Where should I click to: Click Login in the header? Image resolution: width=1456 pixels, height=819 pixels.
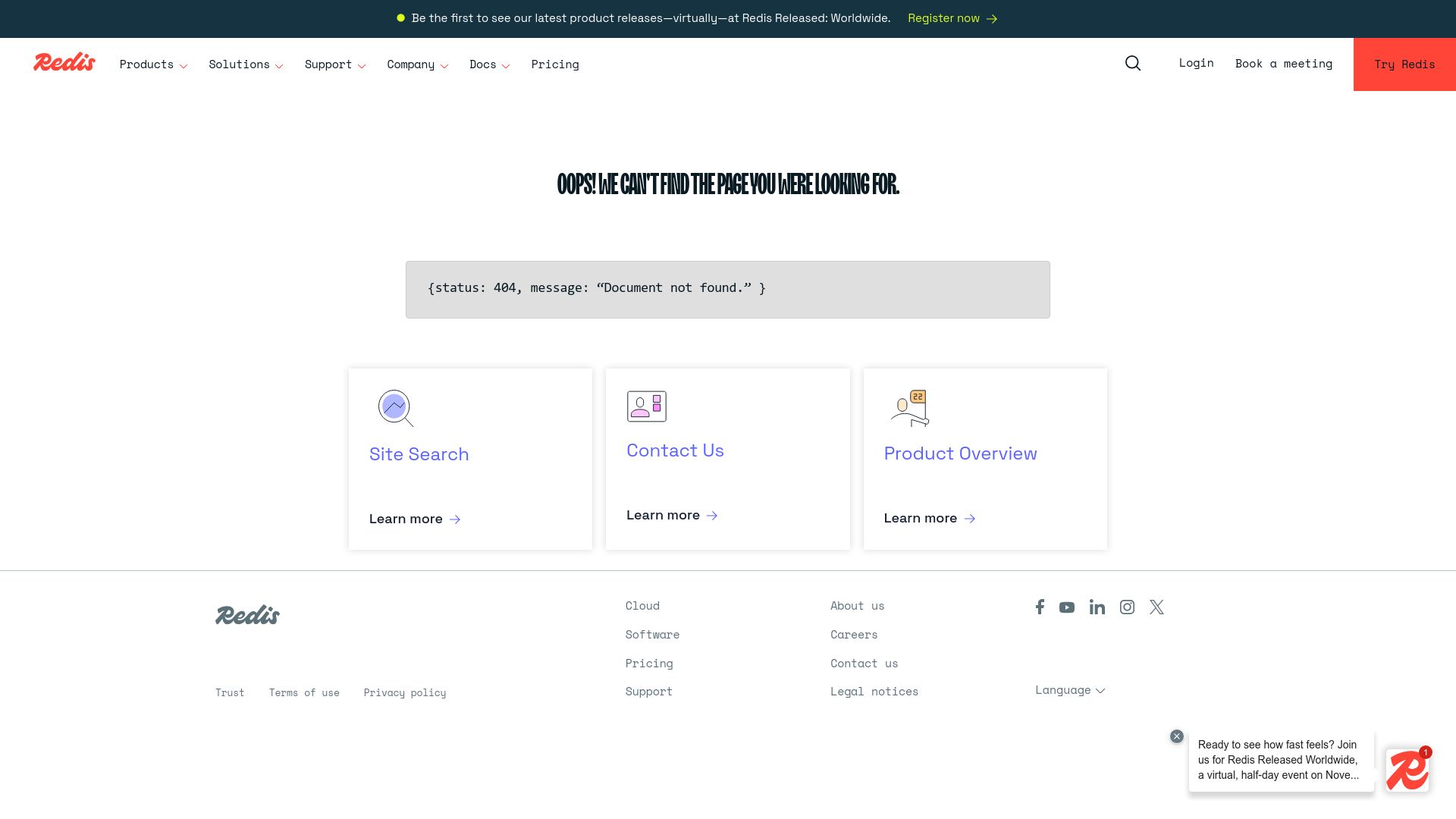(x=1196, y=63)
